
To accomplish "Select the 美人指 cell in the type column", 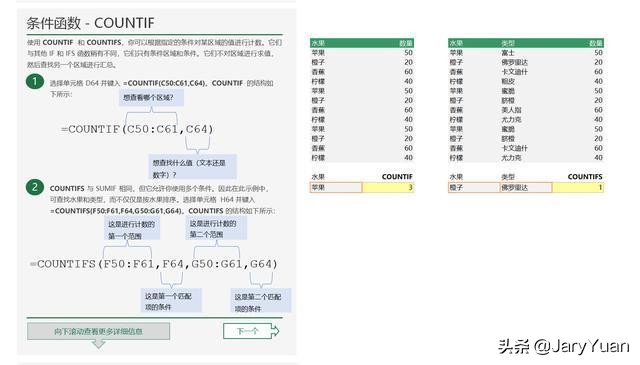I will click(x=511, y=110).
